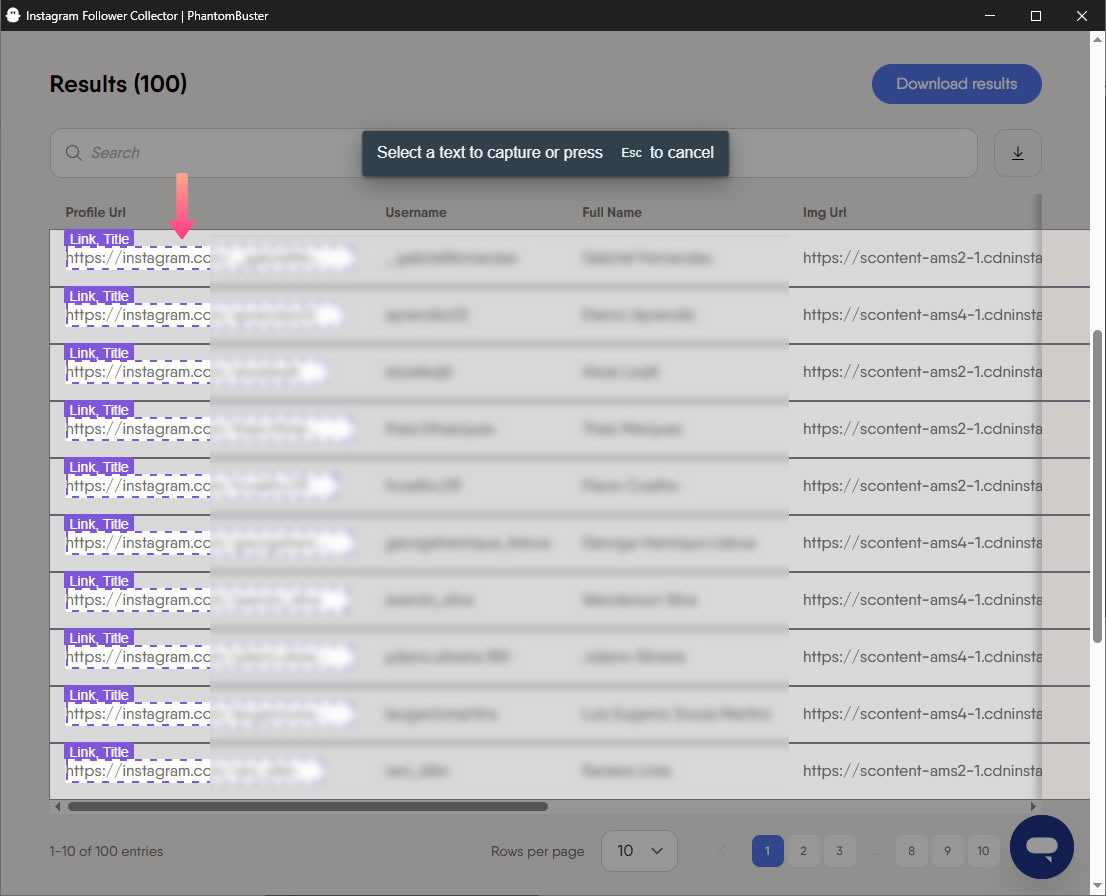Click the previous page arrow in pagination
Viewport: 1106px width, 896px height.
[x=722, y=851]
